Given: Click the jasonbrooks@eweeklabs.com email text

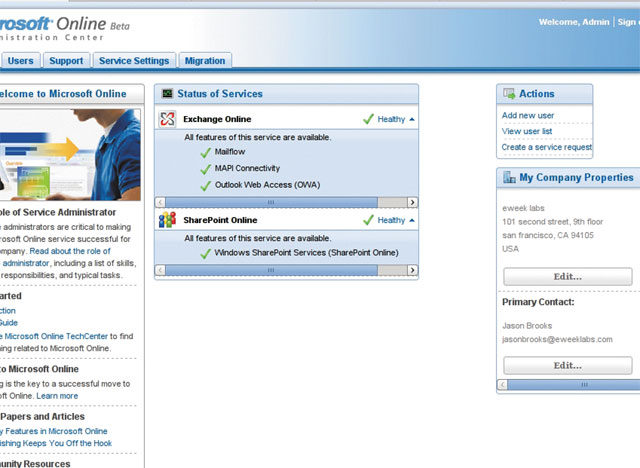Looking at the screenshot, I should coord(557,339).
